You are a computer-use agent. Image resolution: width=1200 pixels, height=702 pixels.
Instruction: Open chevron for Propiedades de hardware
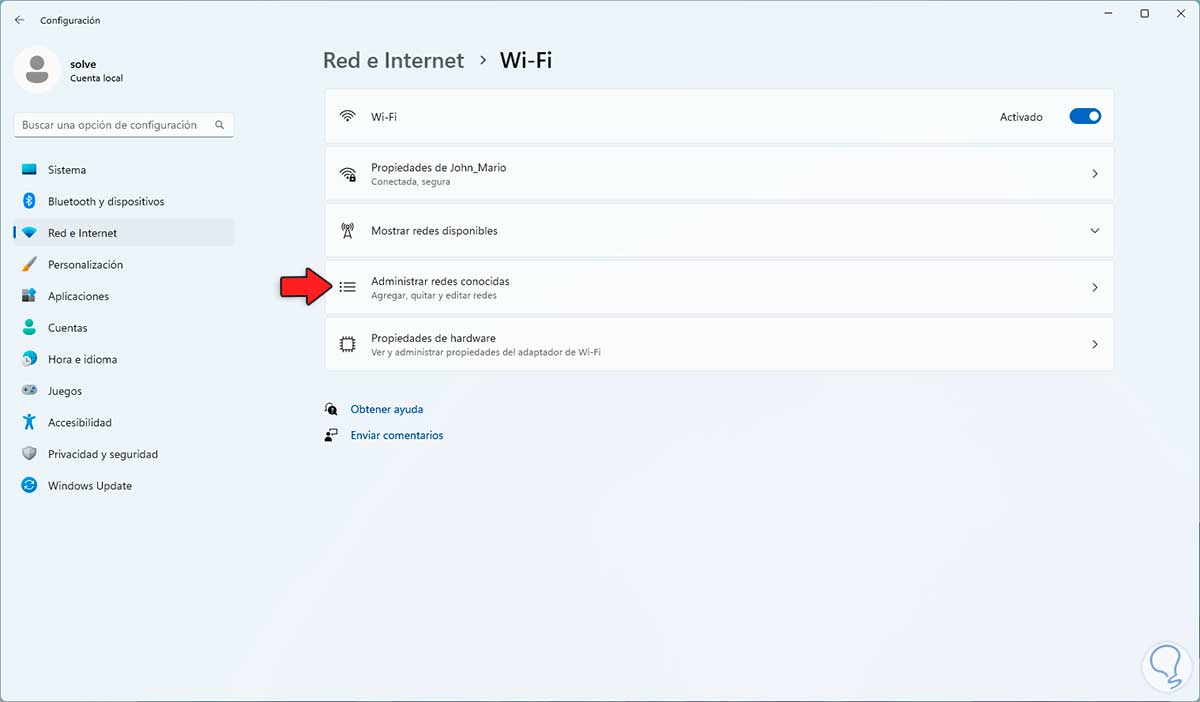(x=1095, y=344)
